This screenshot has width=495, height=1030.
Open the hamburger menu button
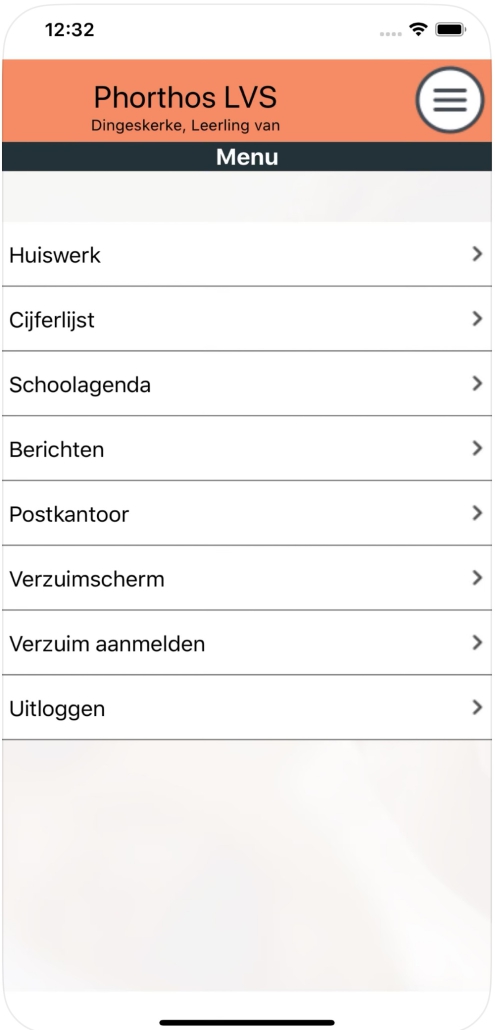coord(450,101)
